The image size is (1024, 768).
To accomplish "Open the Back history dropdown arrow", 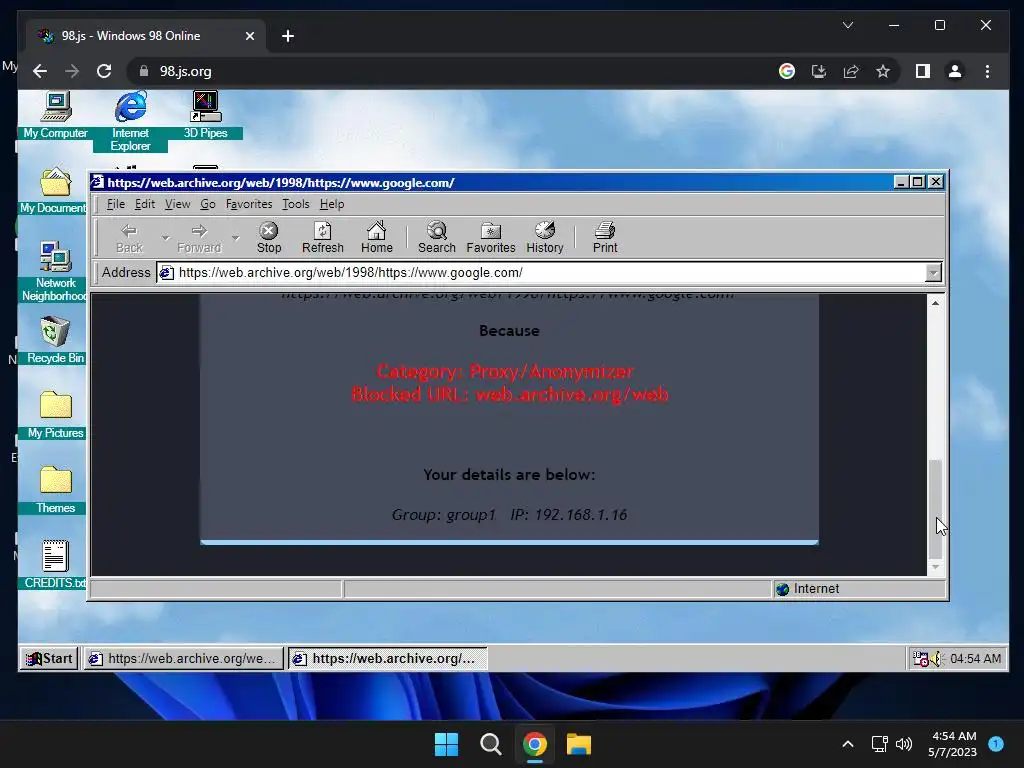I will tap(165, 238).
